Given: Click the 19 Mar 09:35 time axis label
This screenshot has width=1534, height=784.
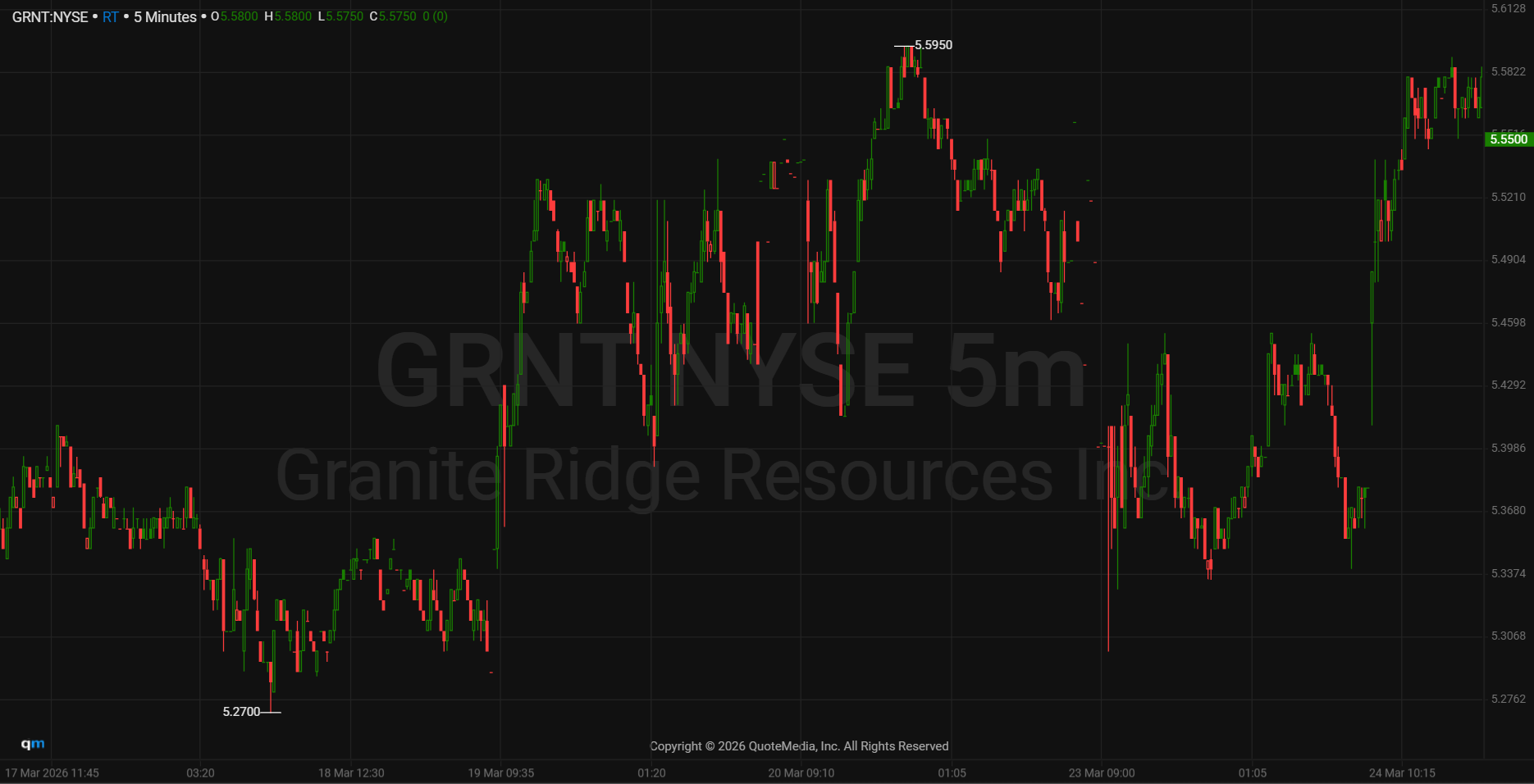Looking at the screenshot, I should coord(501,773).
